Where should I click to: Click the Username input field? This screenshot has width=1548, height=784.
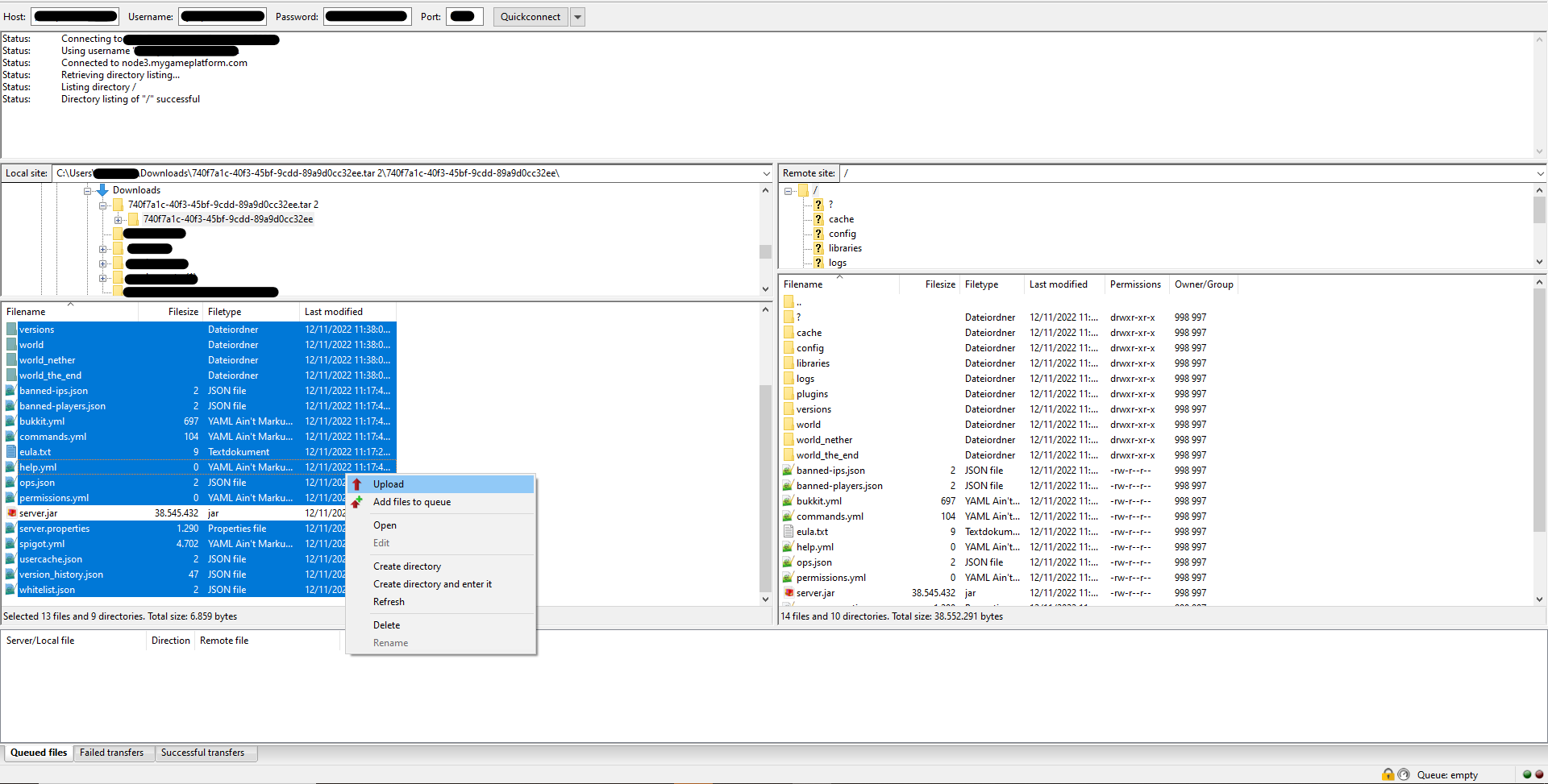point(223,17)
